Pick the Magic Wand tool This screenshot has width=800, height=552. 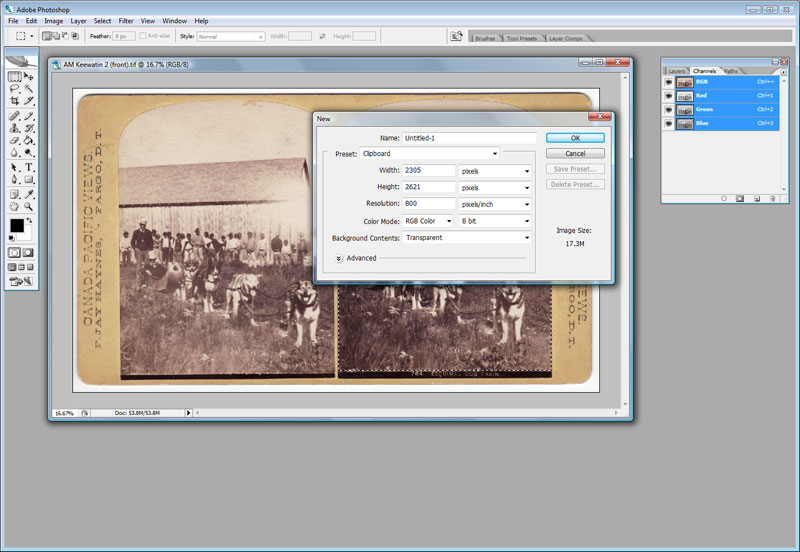(29, 88)
